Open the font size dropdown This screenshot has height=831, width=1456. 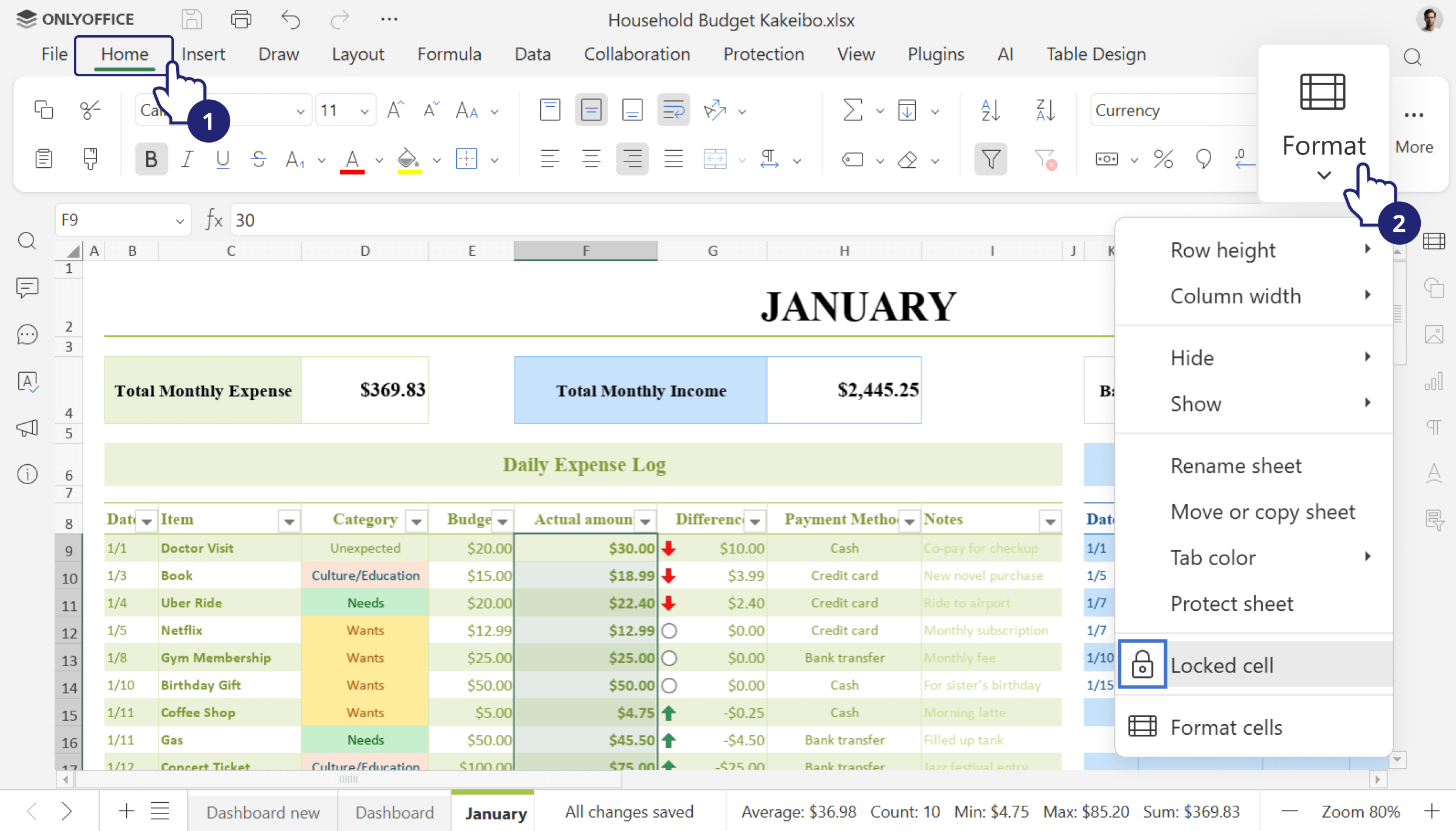365,110
